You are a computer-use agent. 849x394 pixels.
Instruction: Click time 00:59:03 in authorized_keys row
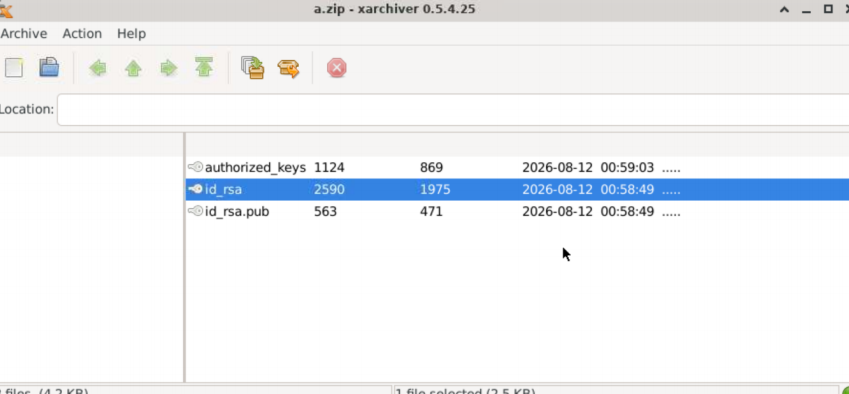627,168
